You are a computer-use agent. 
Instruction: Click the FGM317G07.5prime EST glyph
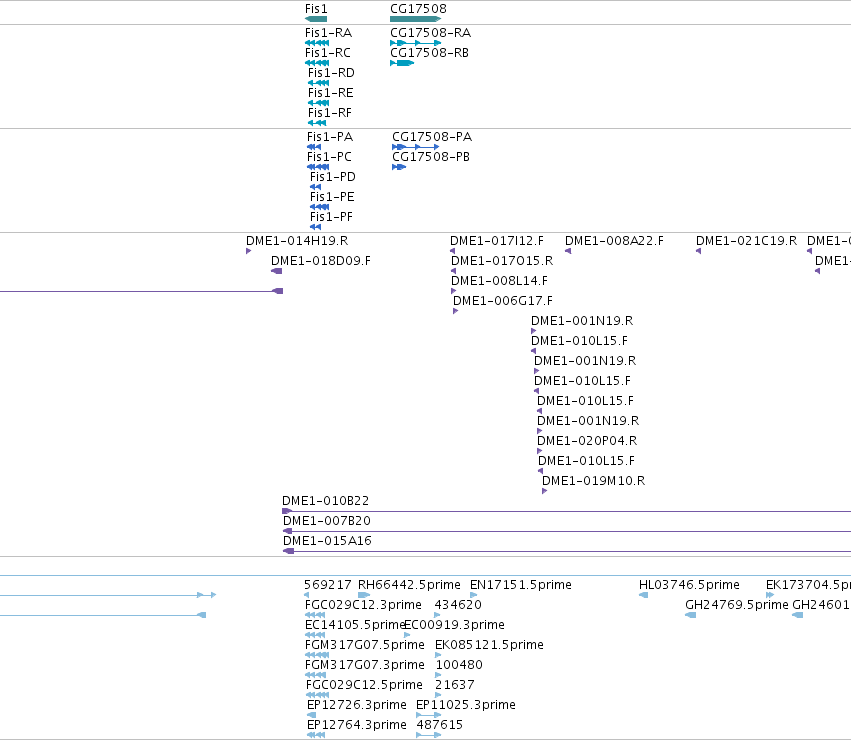(317, 655)
